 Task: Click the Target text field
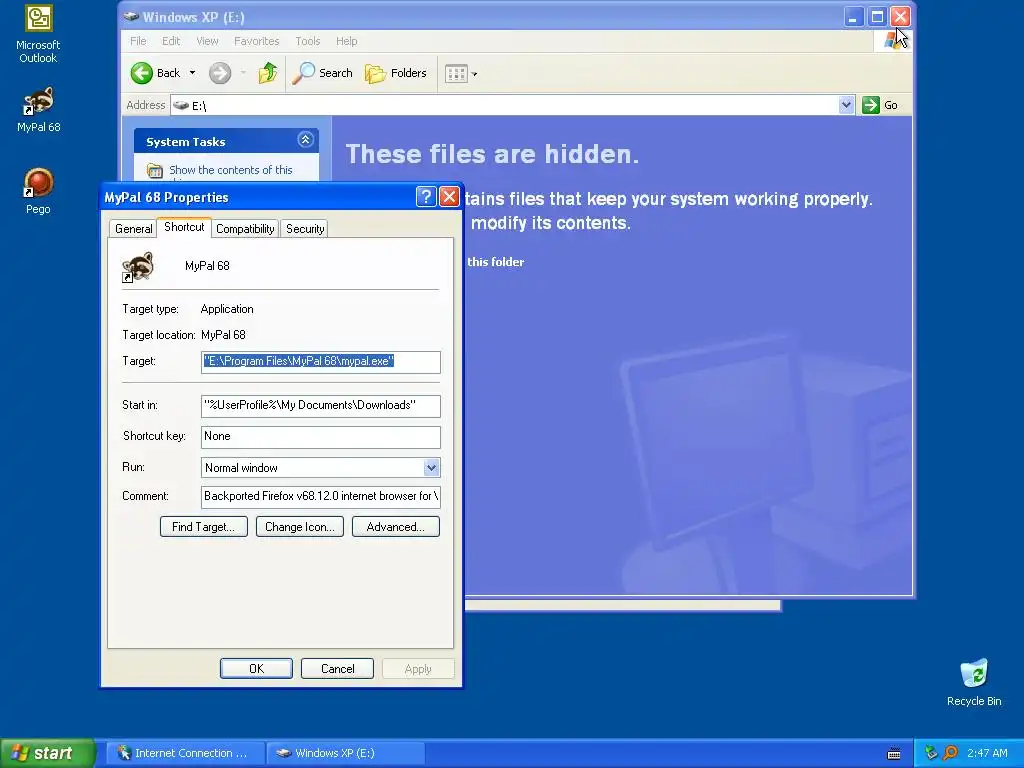coord(321,362)
